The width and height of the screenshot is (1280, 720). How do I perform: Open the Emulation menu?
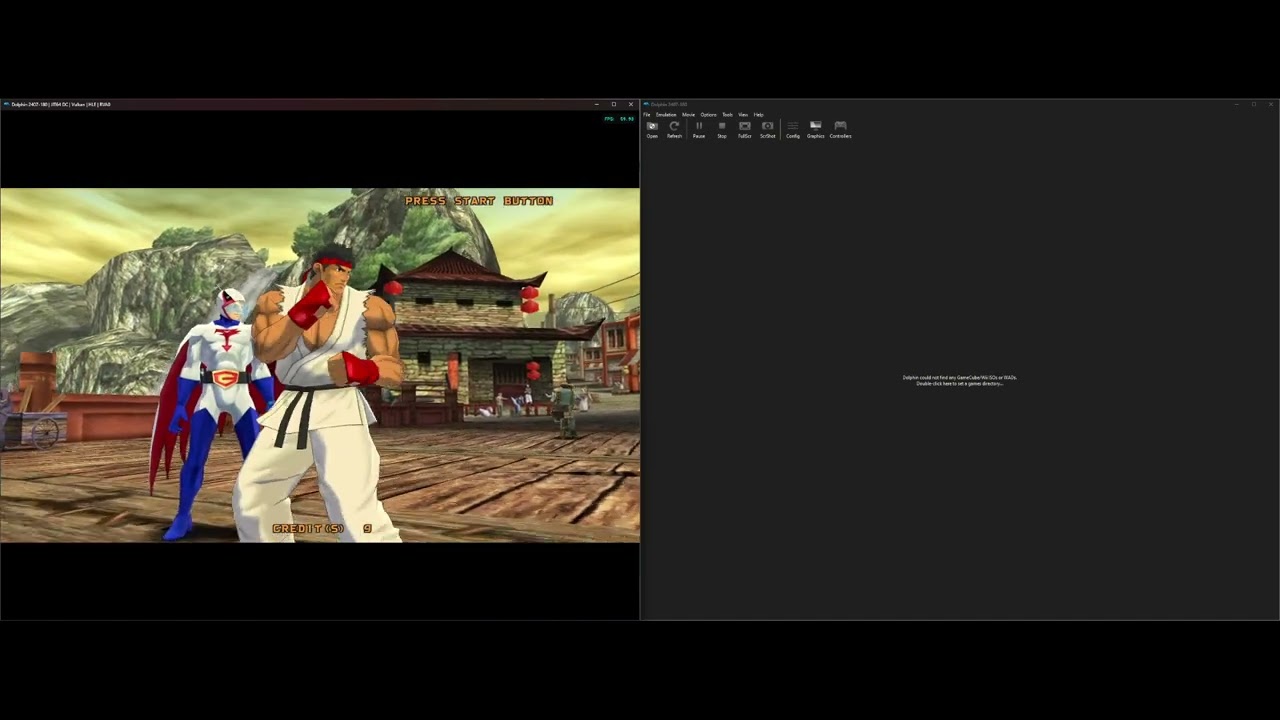click(666, 115)
